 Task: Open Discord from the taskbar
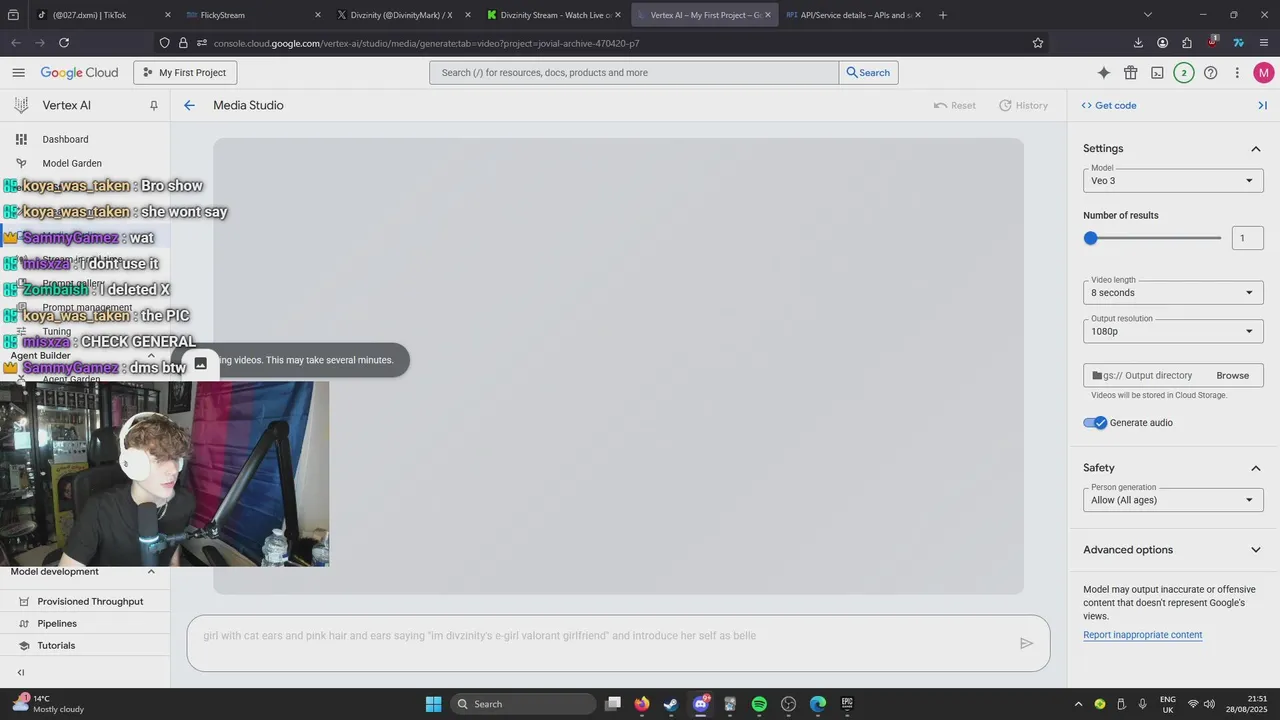(x=701, y=704)
